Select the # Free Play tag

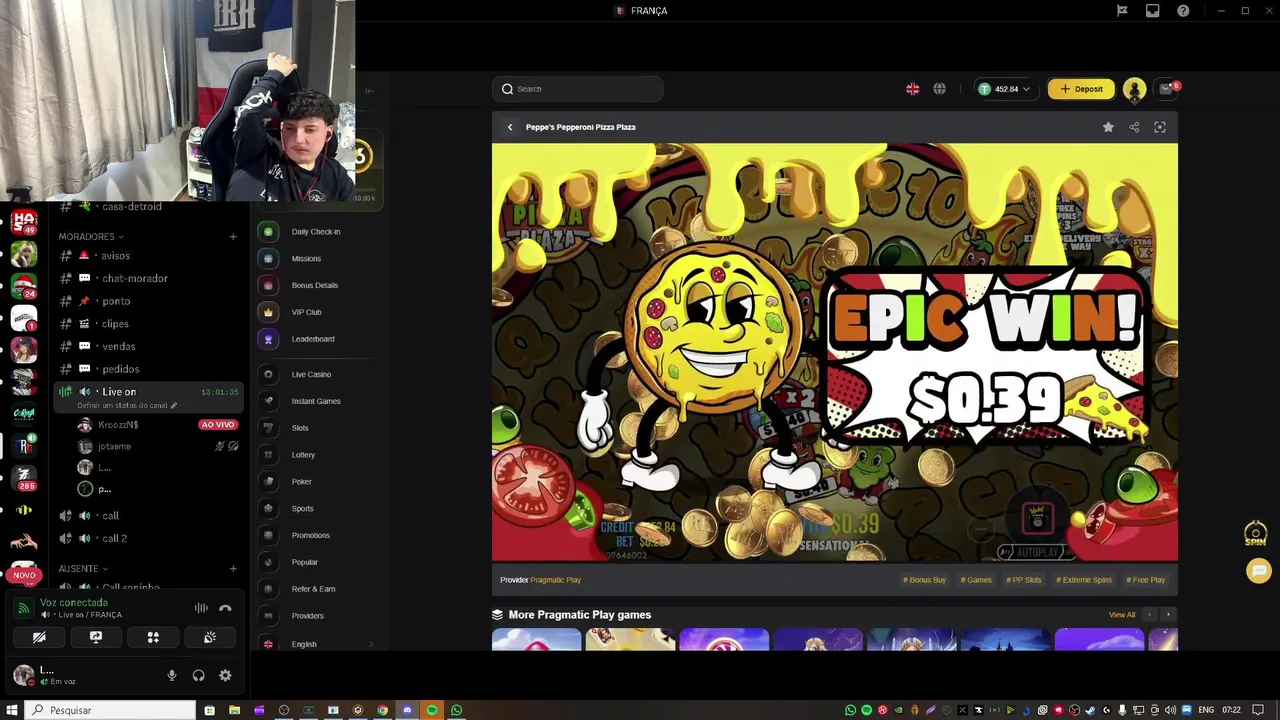[1146, 580]
